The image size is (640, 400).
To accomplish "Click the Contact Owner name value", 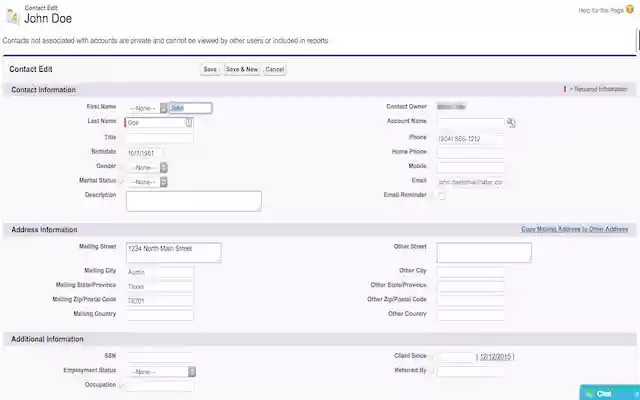I will click(x=451, y=107).
